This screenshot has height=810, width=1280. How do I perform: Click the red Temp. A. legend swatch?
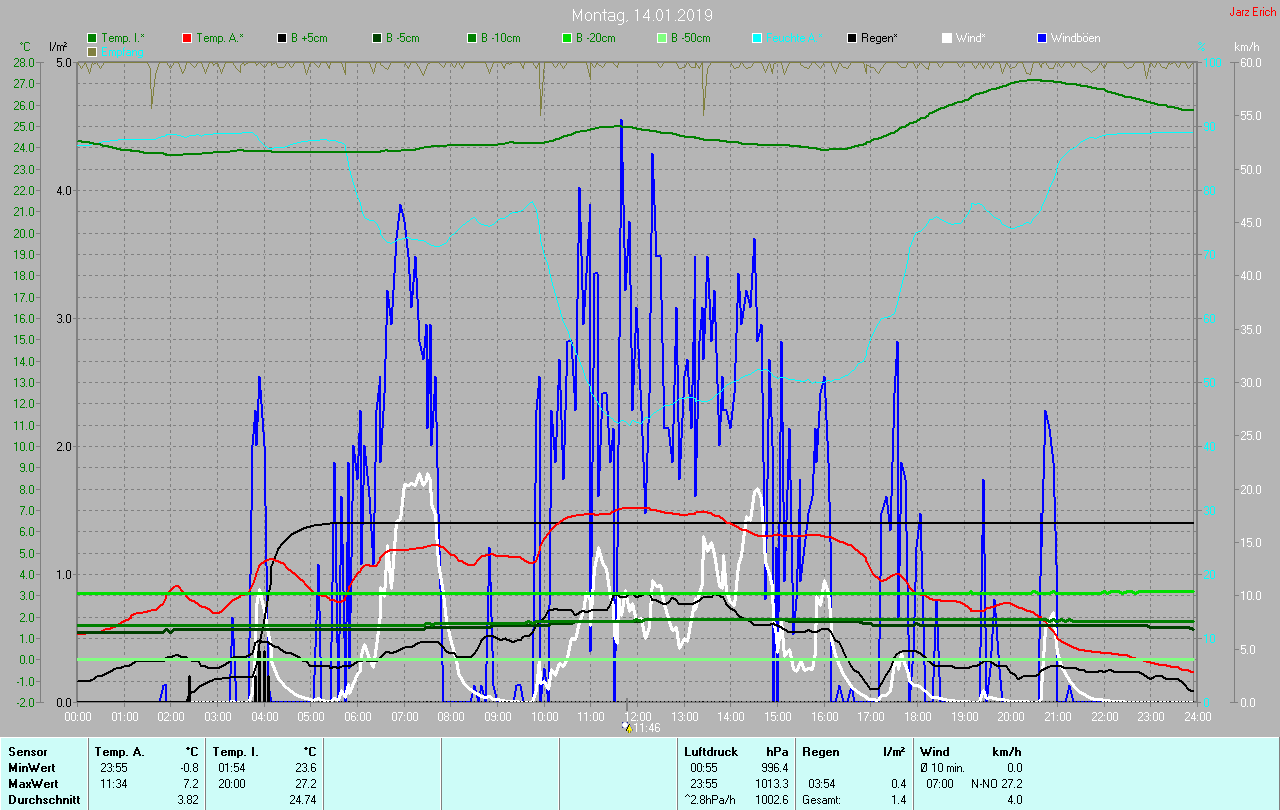click(187, 38)
